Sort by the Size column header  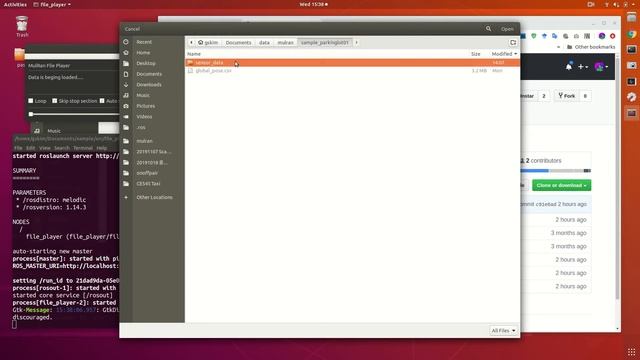(476, 54)
